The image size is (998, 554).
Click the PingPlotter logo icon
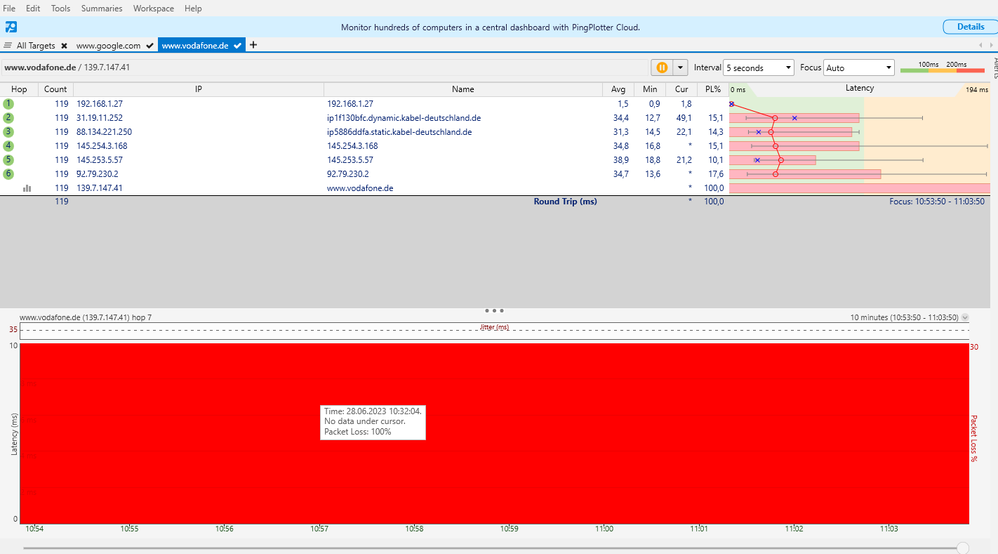[11, 27]
